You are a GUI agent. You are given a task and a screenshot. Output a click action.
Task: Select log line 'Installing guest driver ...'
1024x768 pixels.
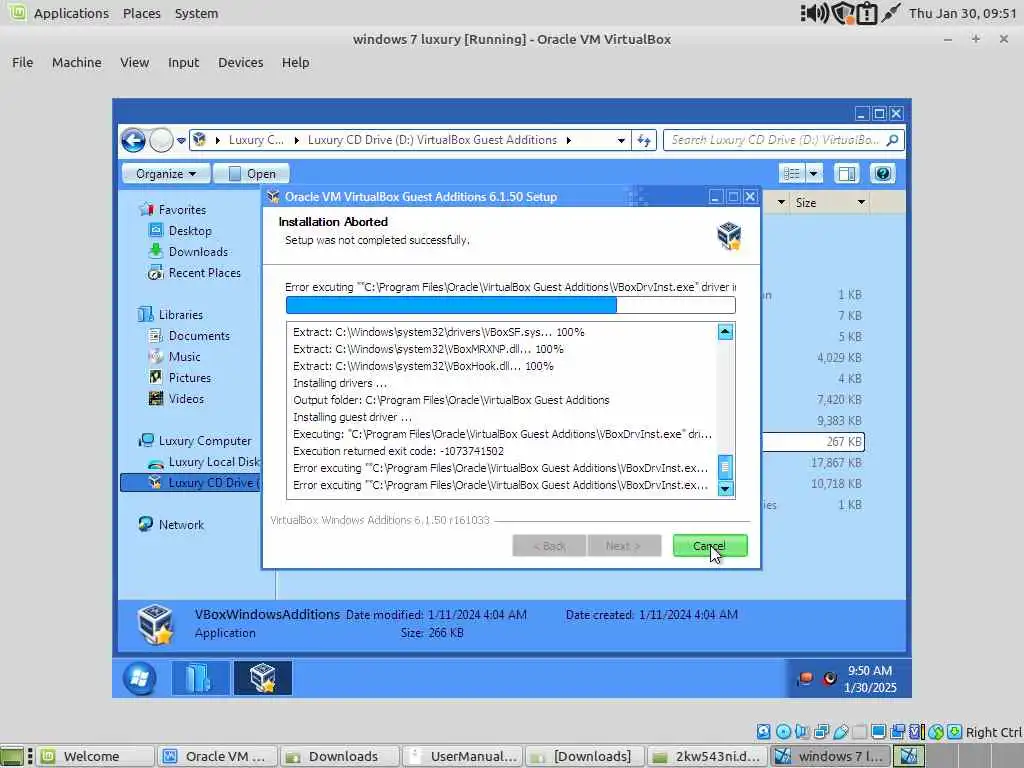point(352,417)
